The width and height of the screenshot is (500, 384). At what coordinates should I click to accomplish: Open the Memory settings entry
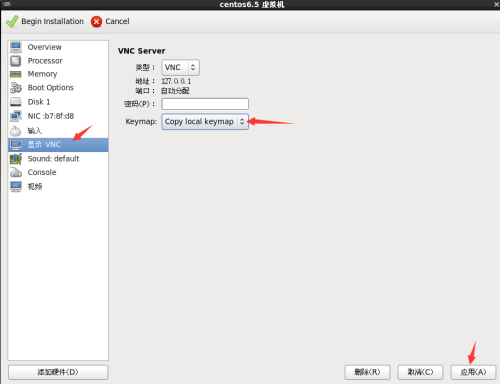[x=58, y=74]
